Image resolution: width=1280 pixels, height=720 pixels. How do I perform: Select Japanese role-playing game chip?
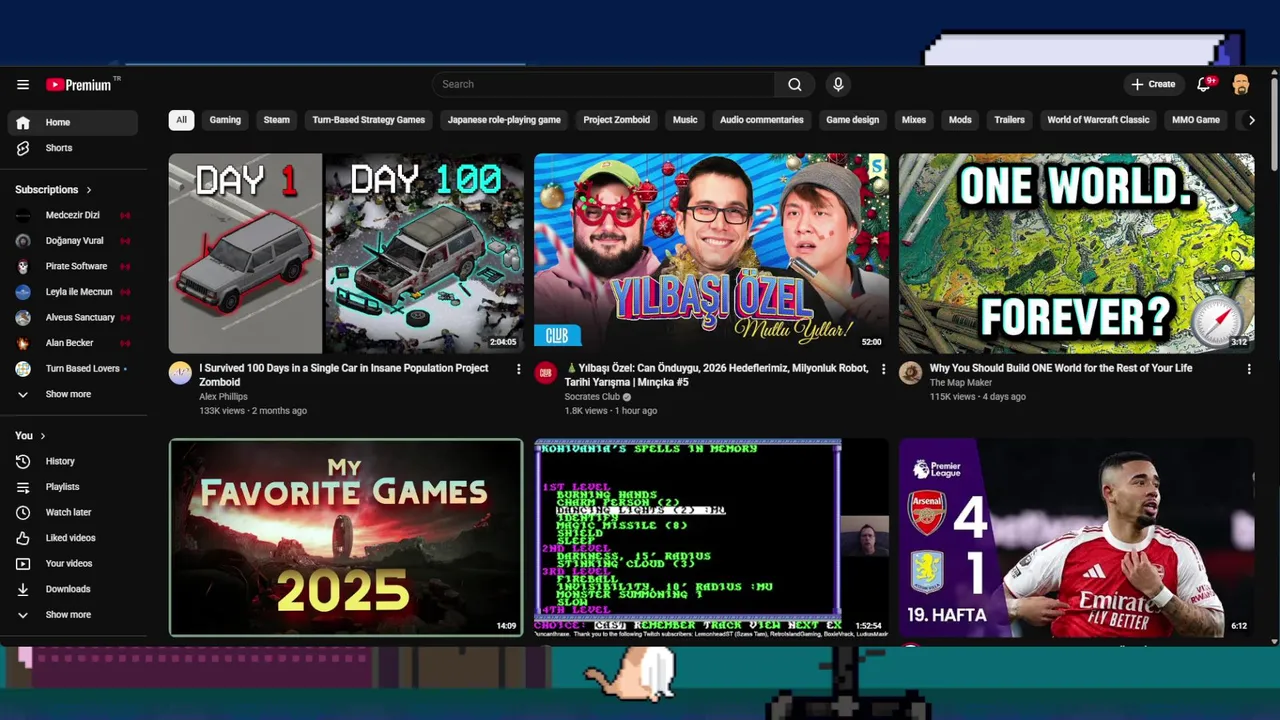[x=504, y=120]
